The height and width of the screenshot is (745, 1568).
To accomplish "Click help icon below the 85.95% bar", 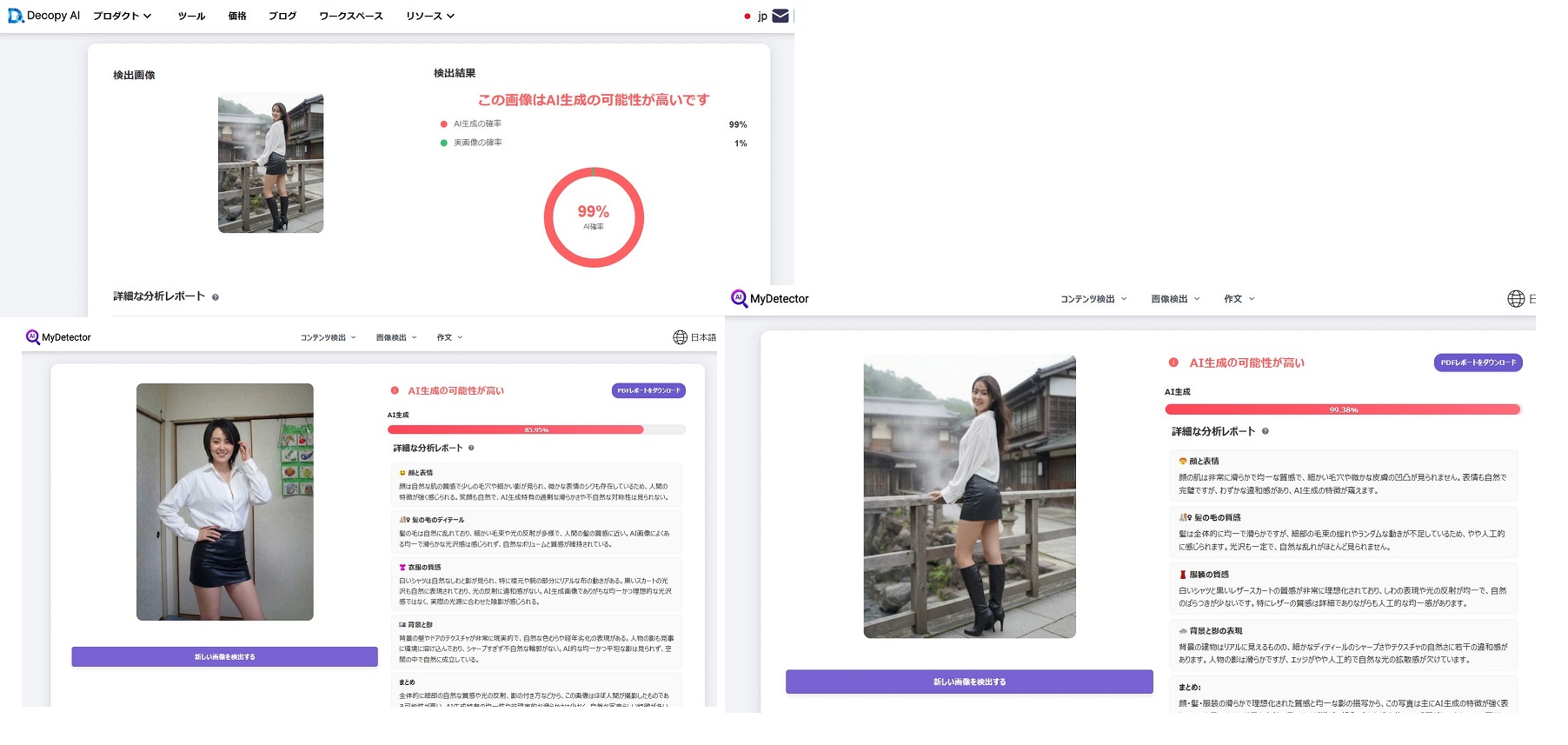I will (471, 449).
